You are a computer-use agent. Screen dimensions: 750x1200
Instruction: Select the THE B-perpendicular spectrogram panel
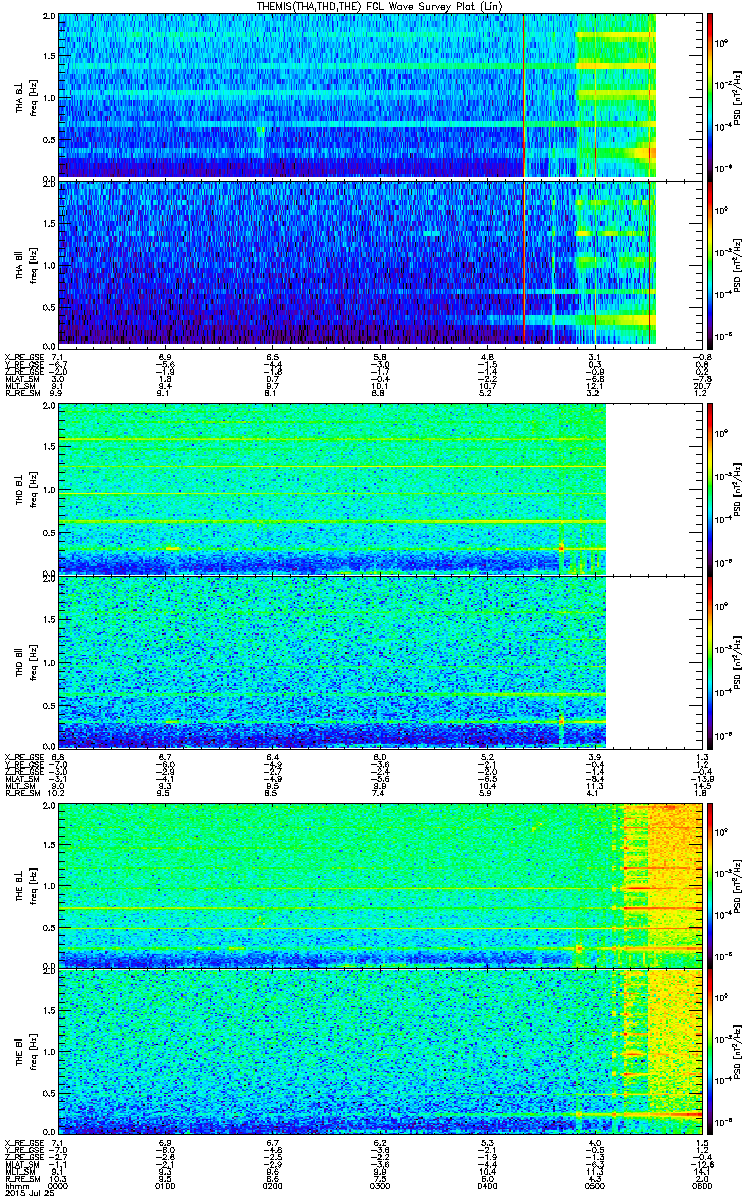(378, 885)
